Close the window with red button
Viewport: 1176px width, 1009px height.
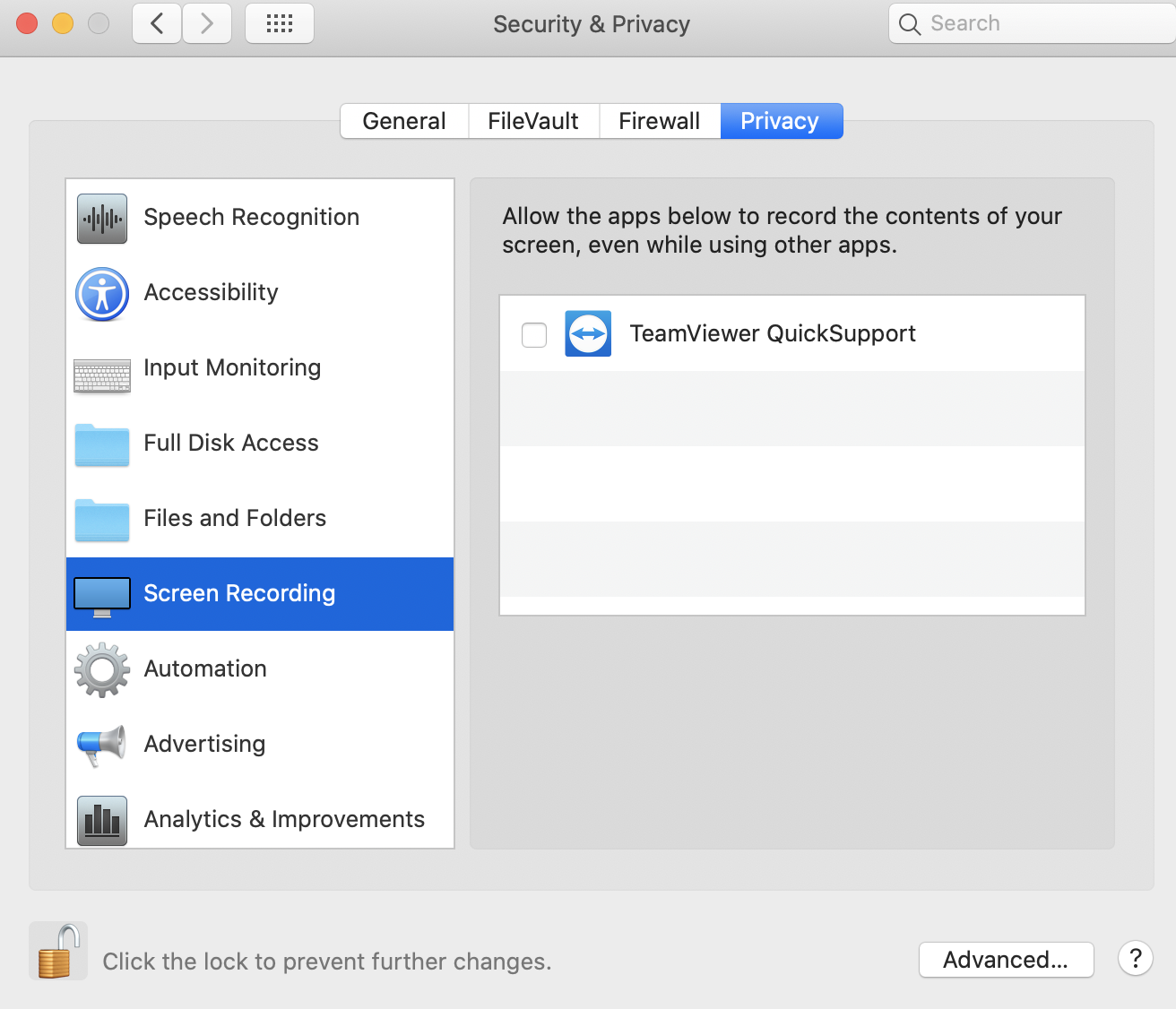pyautogui.click(x=27, y=23)
